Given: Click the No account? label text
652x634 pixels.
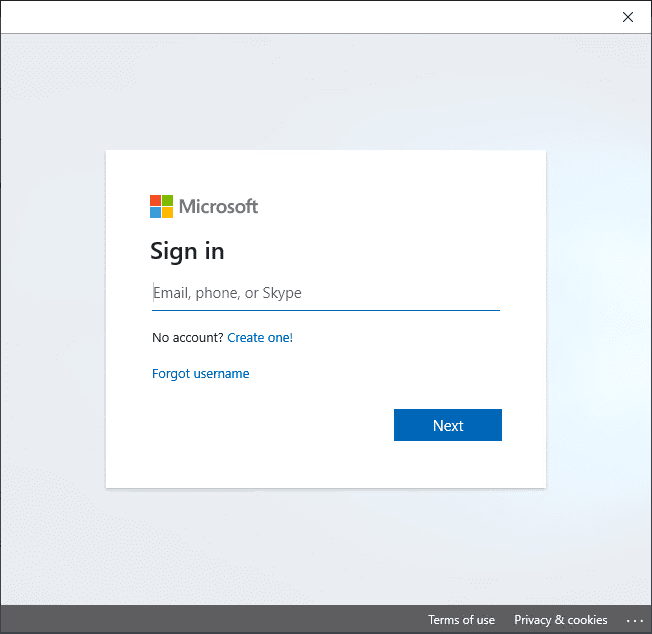Looking at the screenshot, I should 188,338.
